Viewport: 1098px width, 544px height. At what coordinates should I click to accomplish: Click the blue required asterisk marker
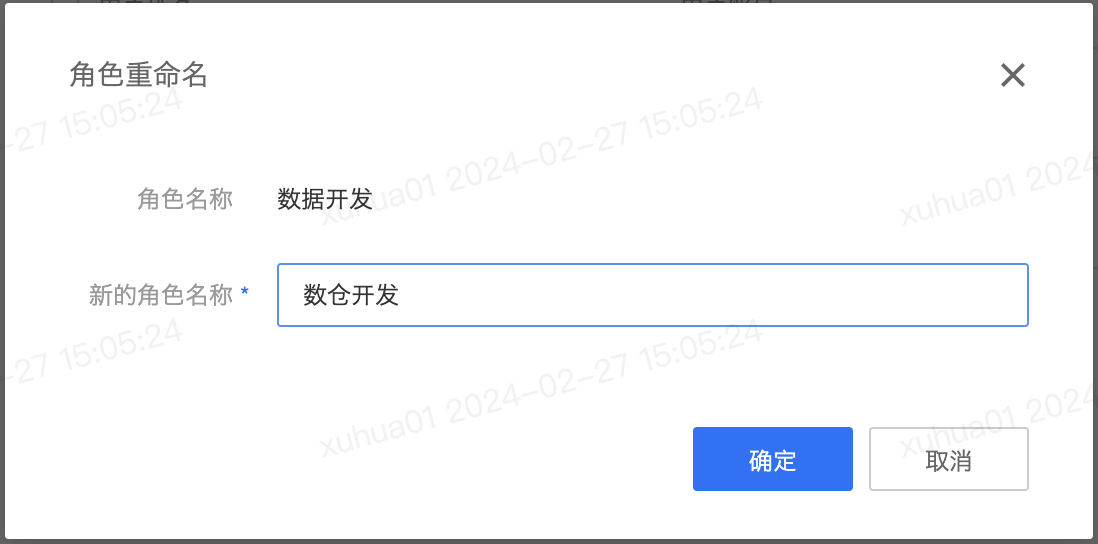244,293
